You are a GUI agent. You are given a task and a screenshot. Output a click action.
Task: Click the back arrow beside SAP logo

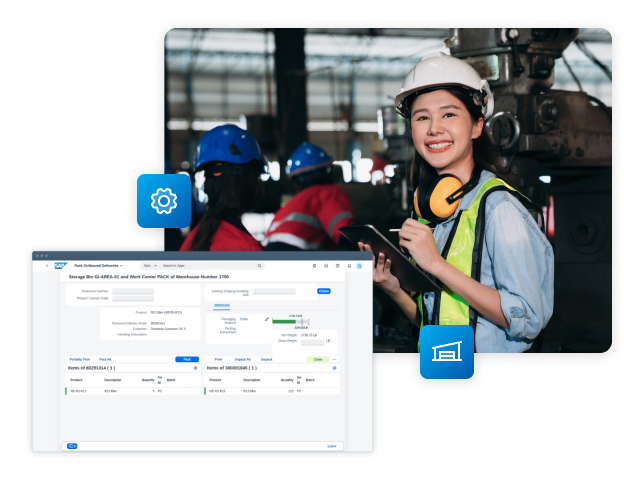click(46, 266)
